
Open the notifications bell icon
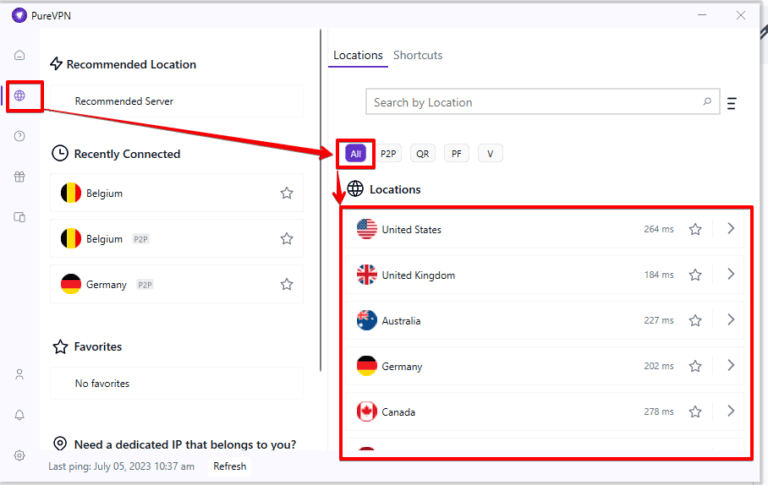[20, 415]
